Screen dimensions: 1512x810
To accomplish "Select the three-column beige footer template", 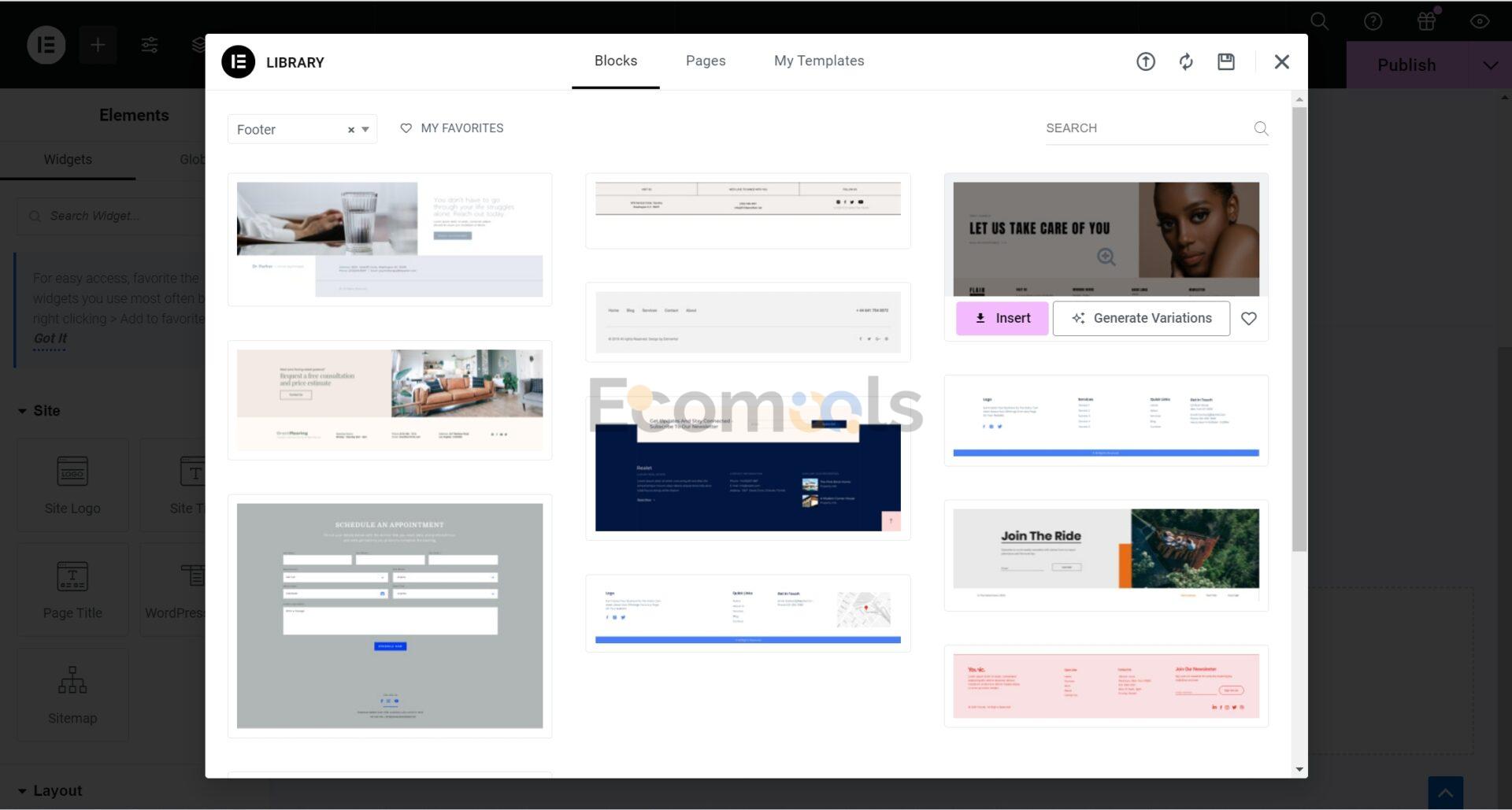I will point(748,210).
